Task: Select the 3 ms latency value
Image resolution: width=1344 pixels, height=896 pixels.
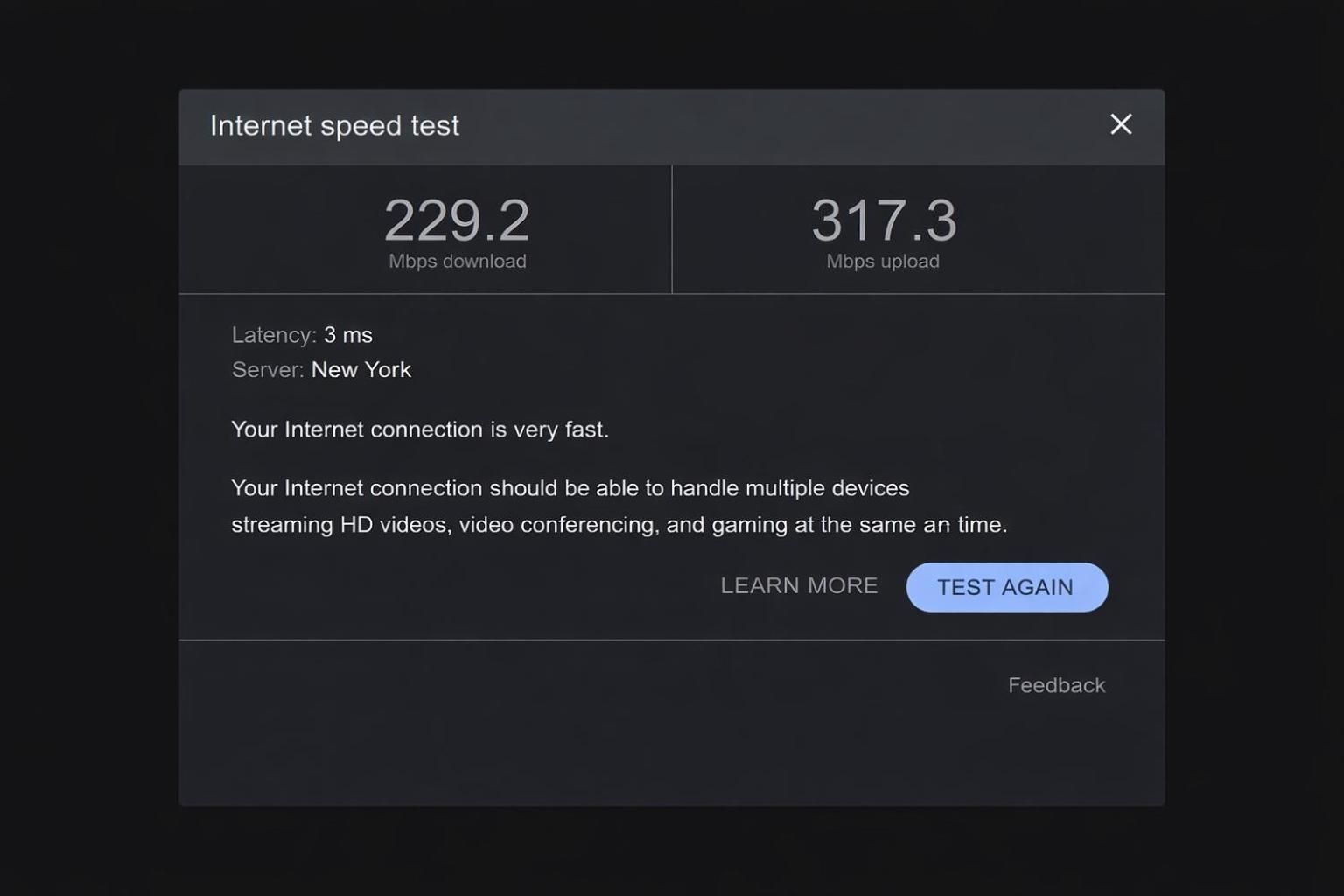Action: click(348, 335)
